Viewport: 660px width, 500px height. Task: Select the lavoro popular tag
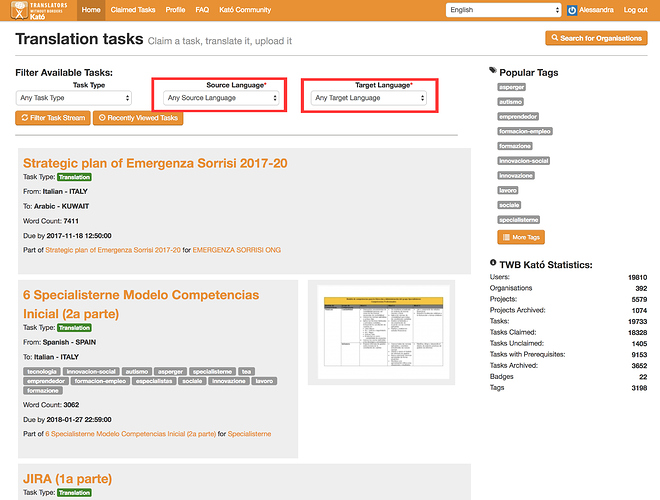pyautogui.click(x=508, y=190)
